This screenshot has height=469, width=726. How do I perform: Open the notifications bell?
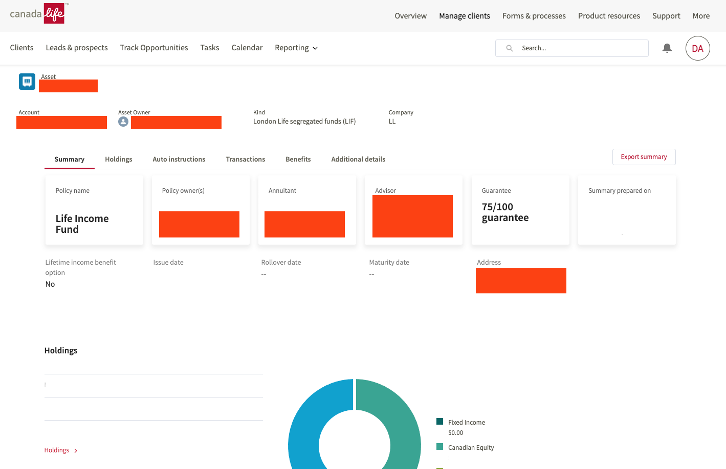[667, 48]
